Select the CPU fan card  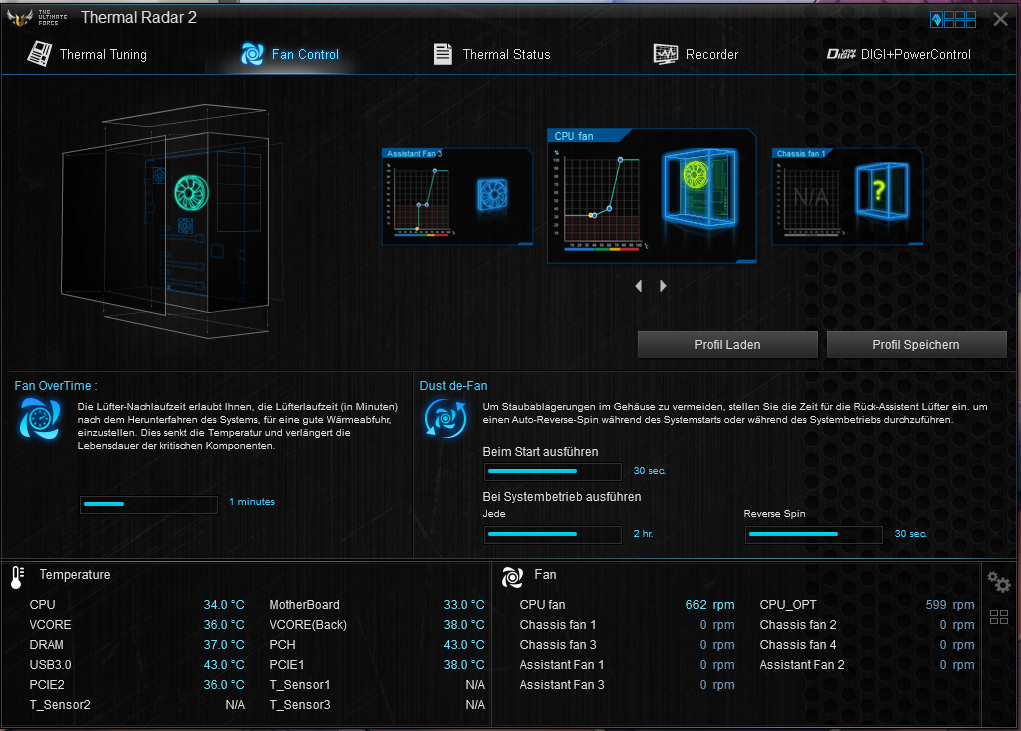tap(651, 195)
